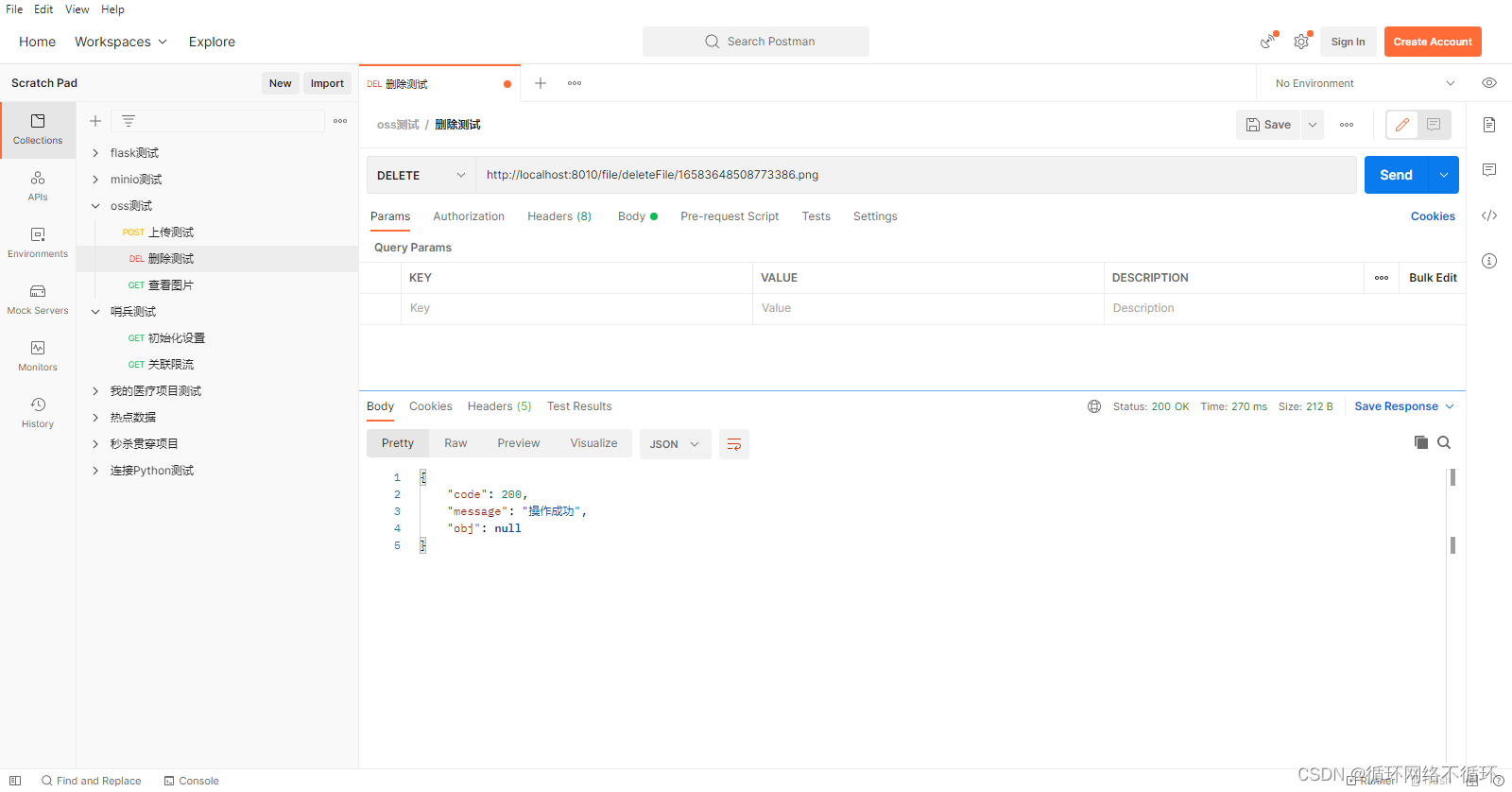This screenshot has height=792, width=1512.
Task: Open the Mock Servers sidebar panel
Action: coord(38,300)
